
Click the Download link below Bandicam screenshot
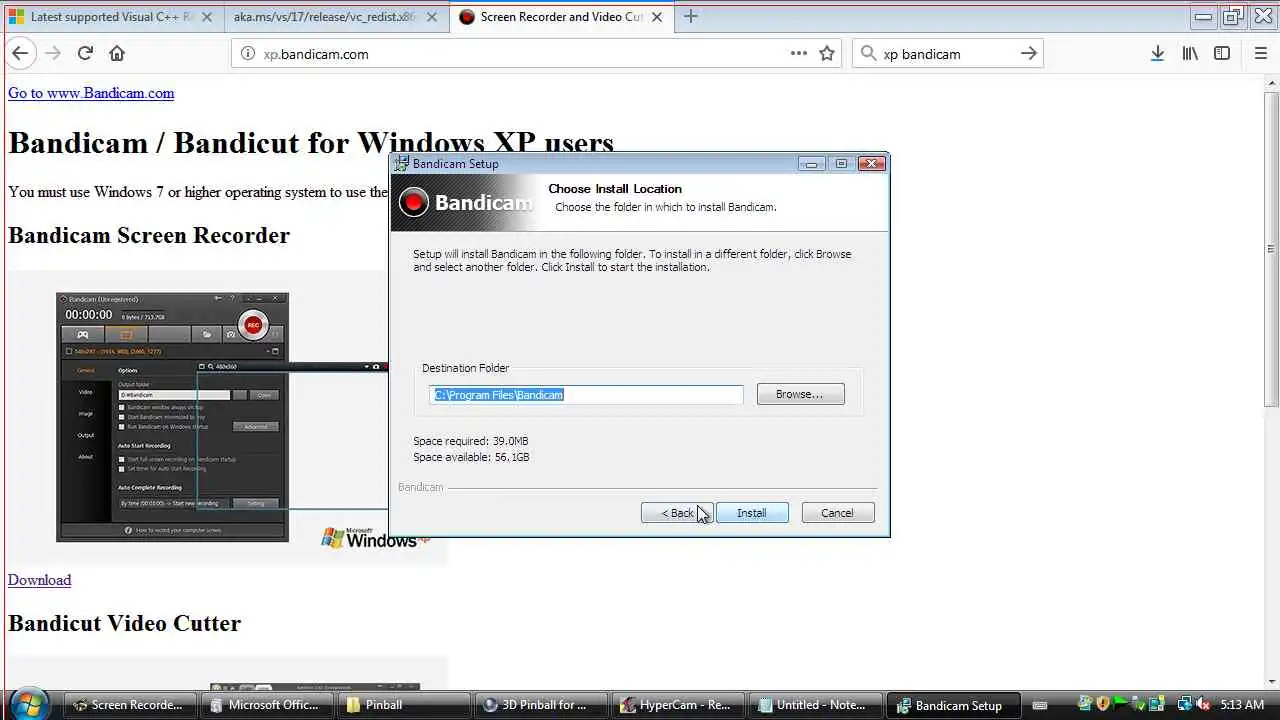tap(39, 580)
